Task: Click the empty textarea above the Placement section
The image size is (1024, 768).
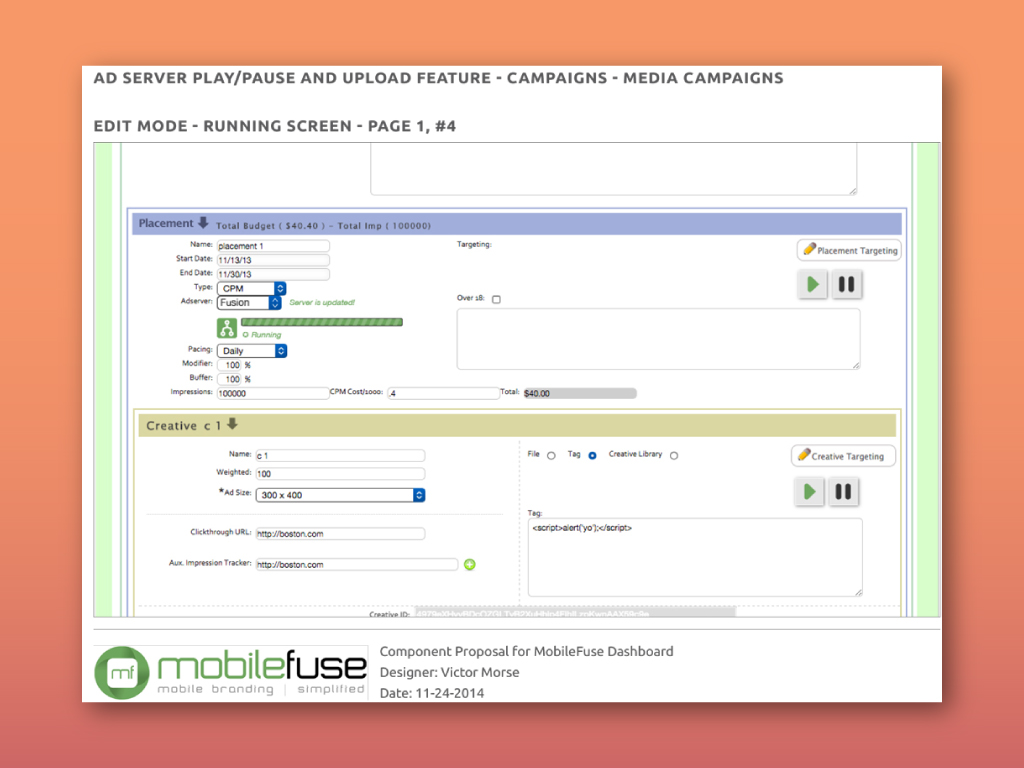Action: 613,169
